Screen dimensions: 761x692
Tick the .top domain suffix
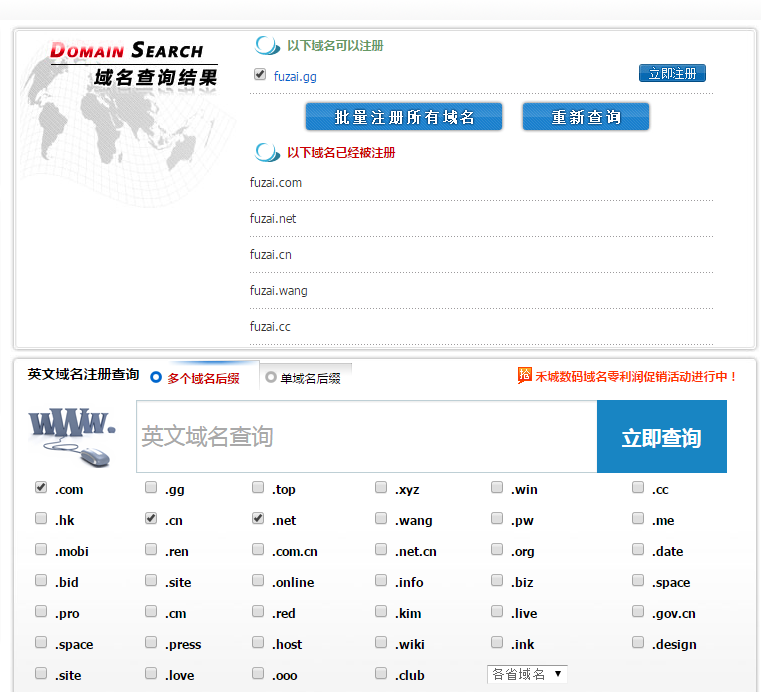[258, 488]
